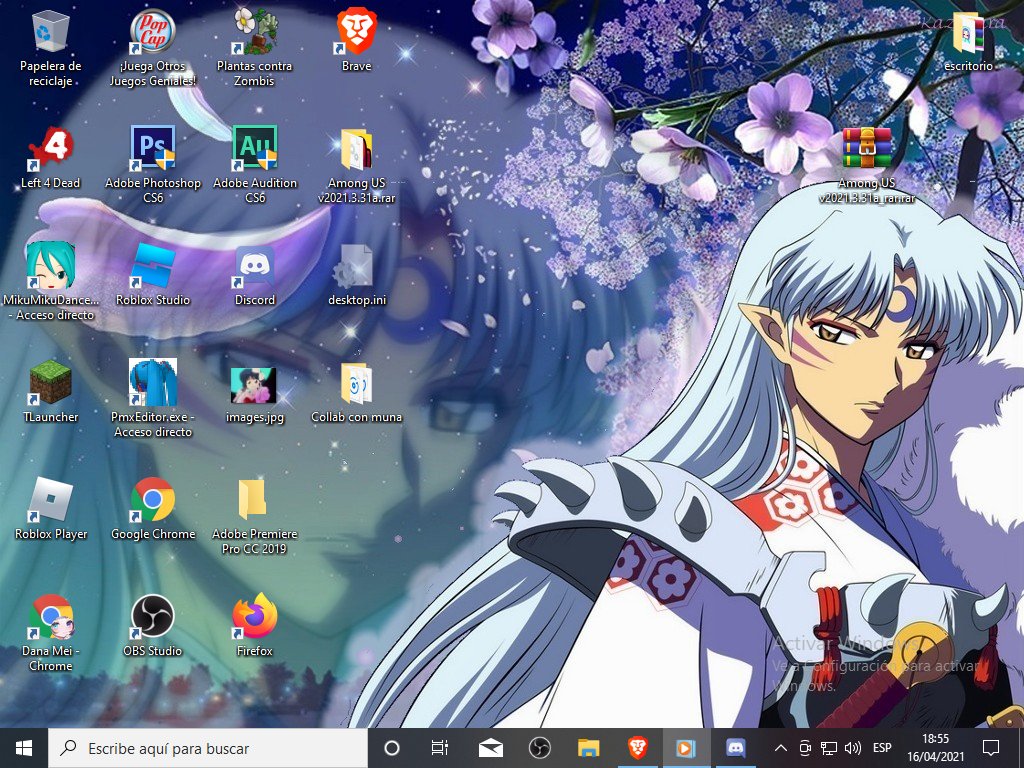This screenshot has height=768, width=1024.
Task: Select the Firefox desktop shortcut
Action: pos(255,626)
